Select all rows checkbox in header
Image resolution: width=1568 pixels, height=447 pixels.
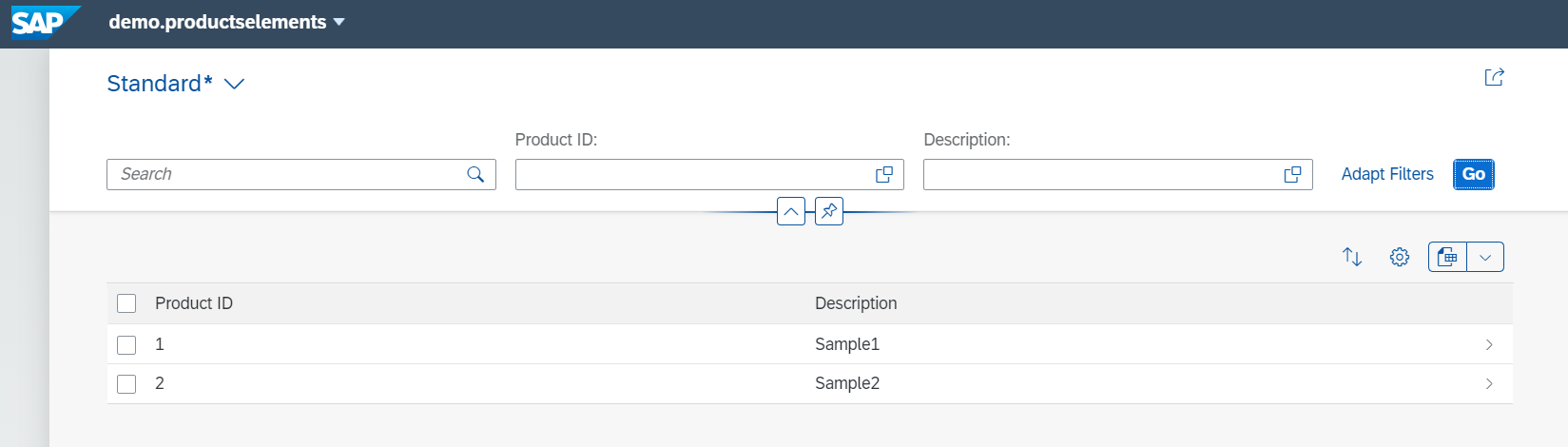click(x=126, y=303)
